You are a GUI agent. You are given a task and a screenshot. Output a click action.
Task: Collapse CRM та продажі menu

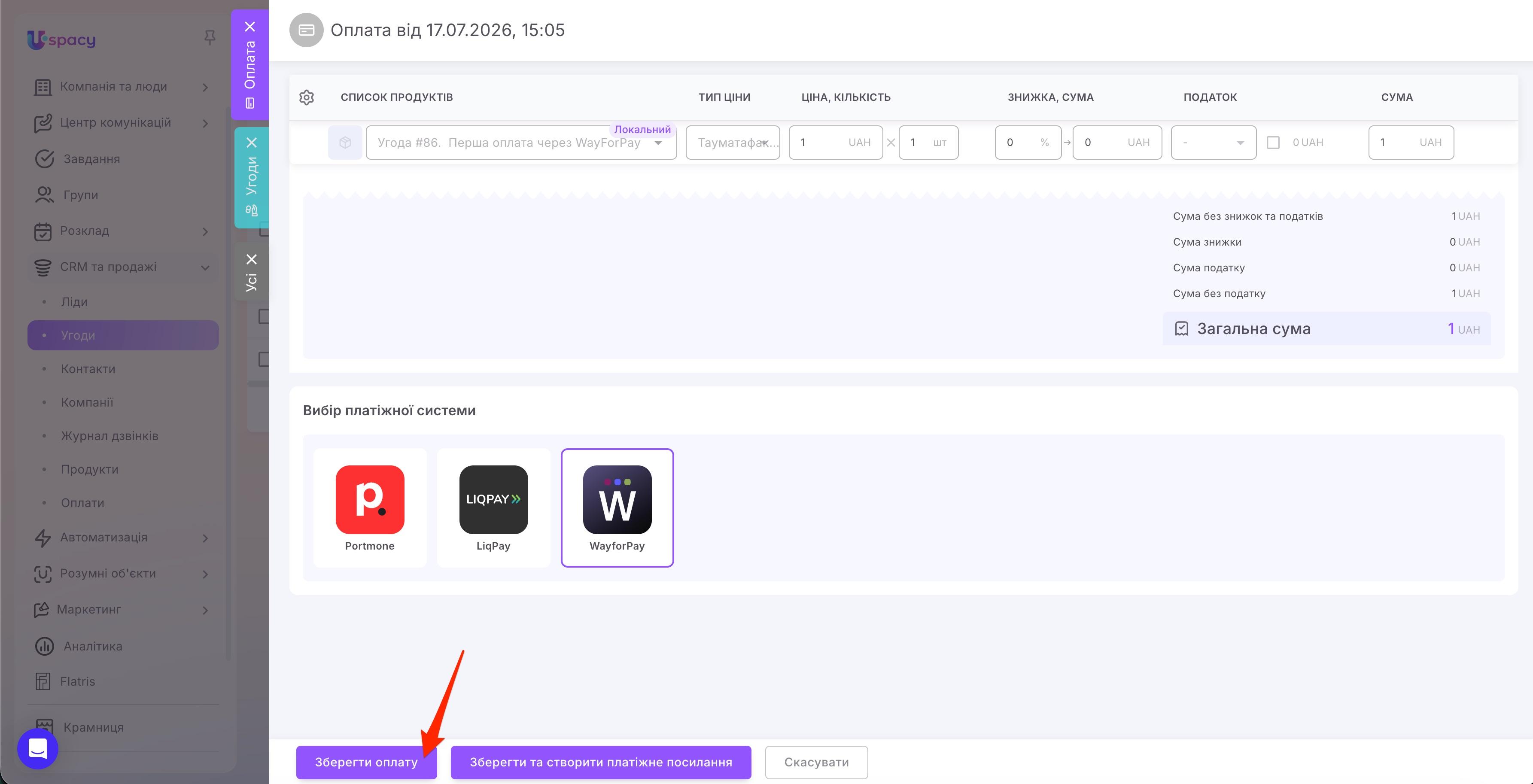205,267
